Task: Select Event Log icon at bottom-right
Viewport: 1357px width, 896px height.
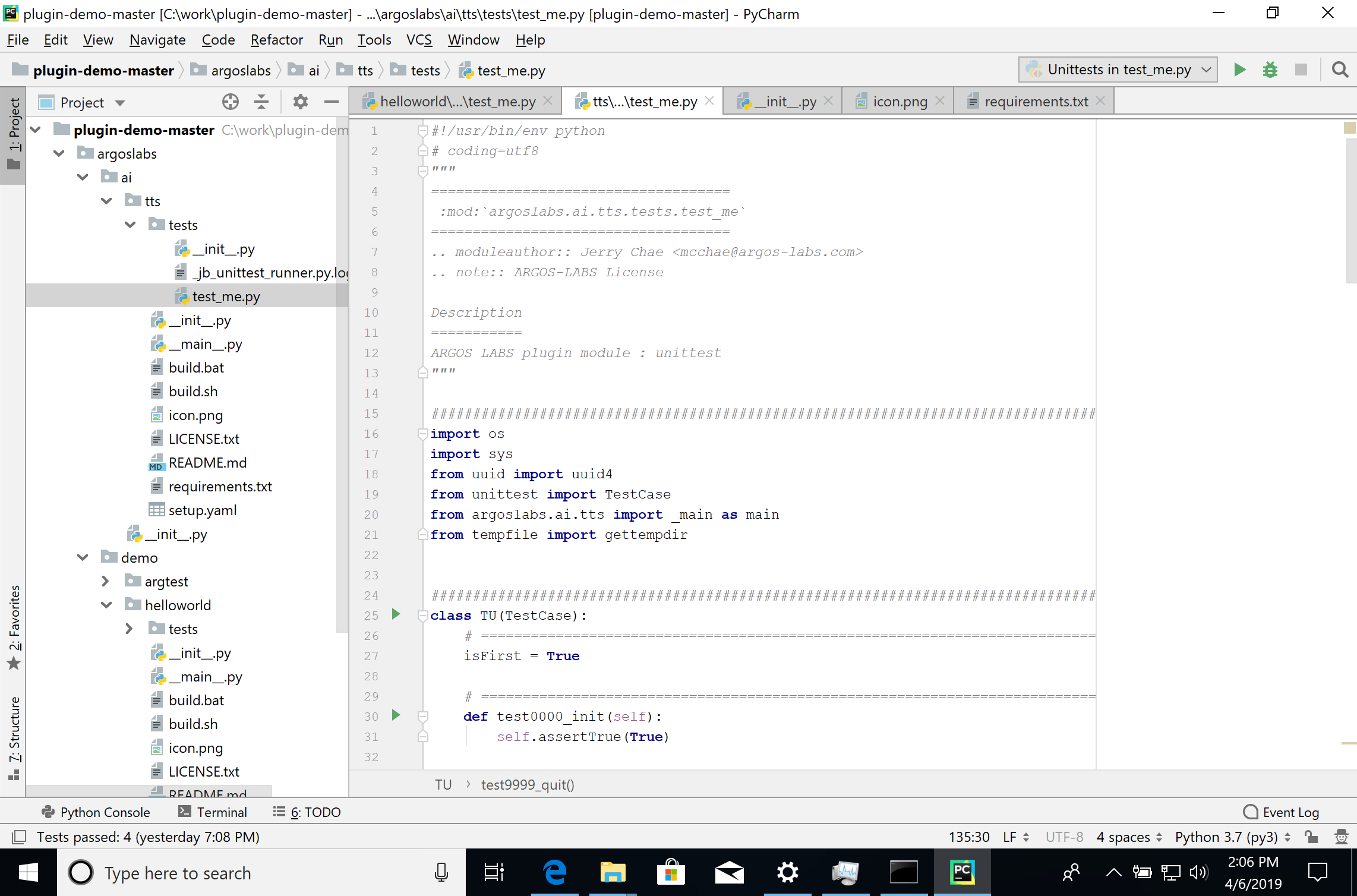Action: [1253, 811]
